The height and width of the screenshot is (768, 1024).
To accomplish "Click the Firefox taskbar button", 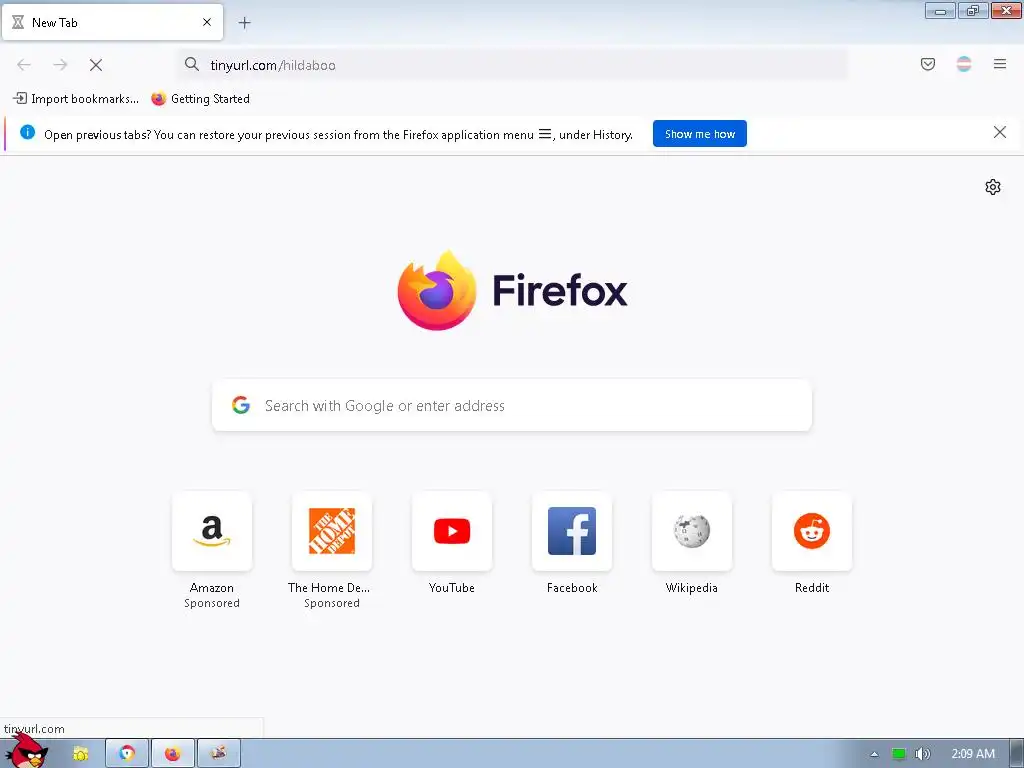I will [x=172, y=754].
